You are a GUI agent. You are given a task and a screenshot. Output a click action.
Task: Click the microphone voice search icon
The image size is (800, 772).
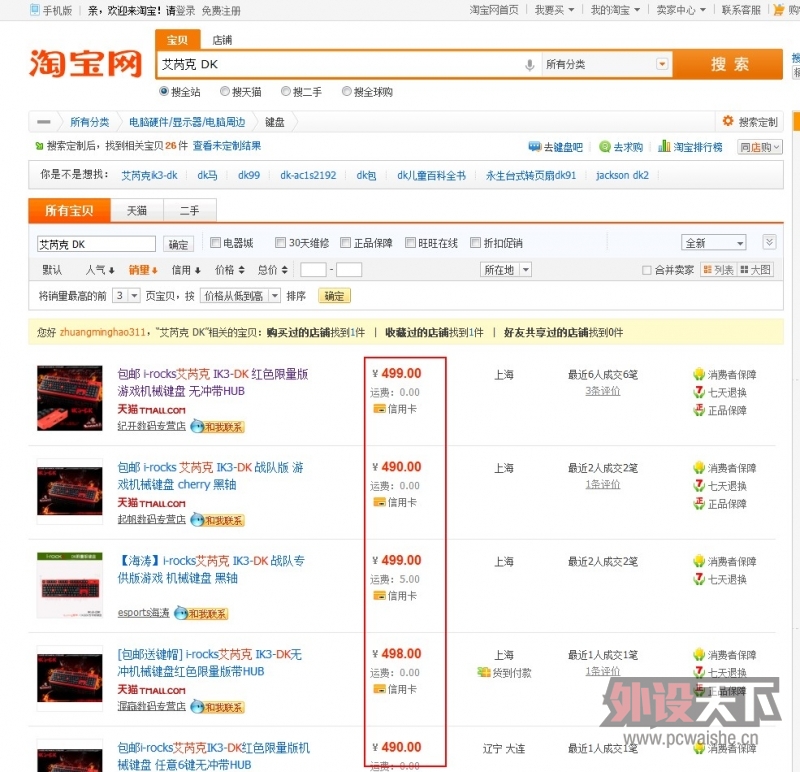click(530, 65)
